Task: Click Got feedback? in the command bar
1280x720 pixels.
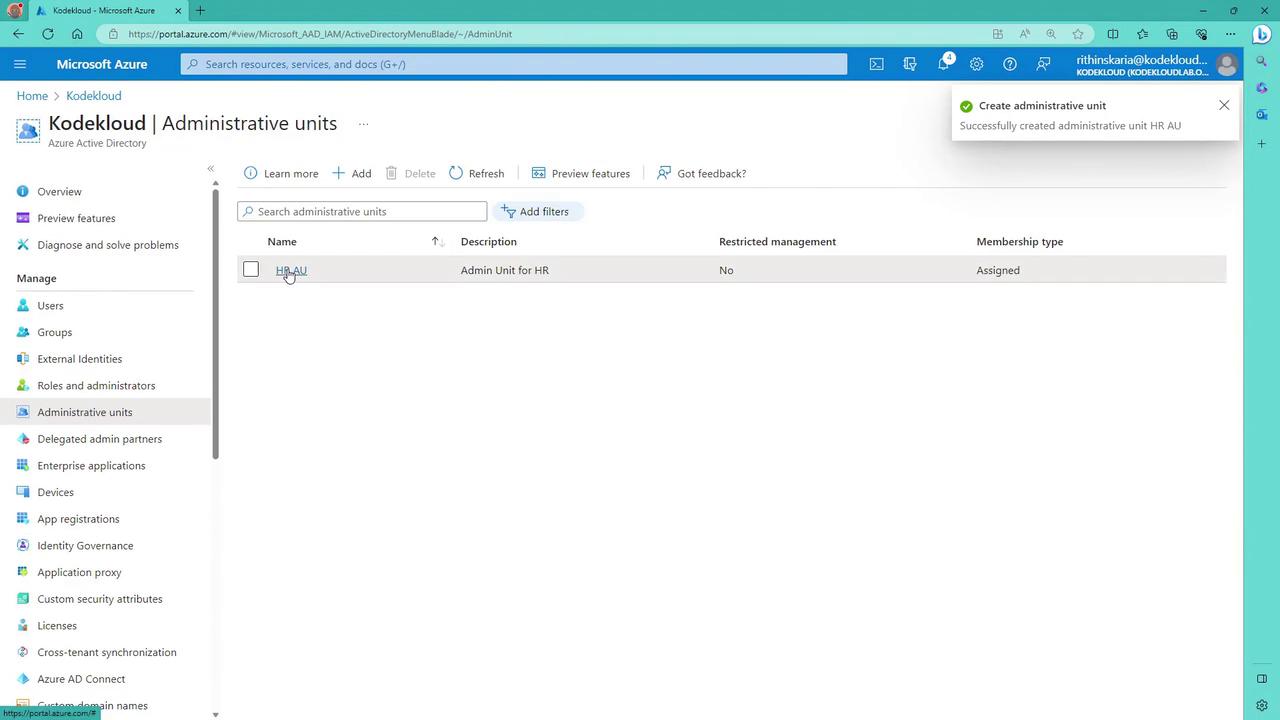Action: click(x=702, y=173)
